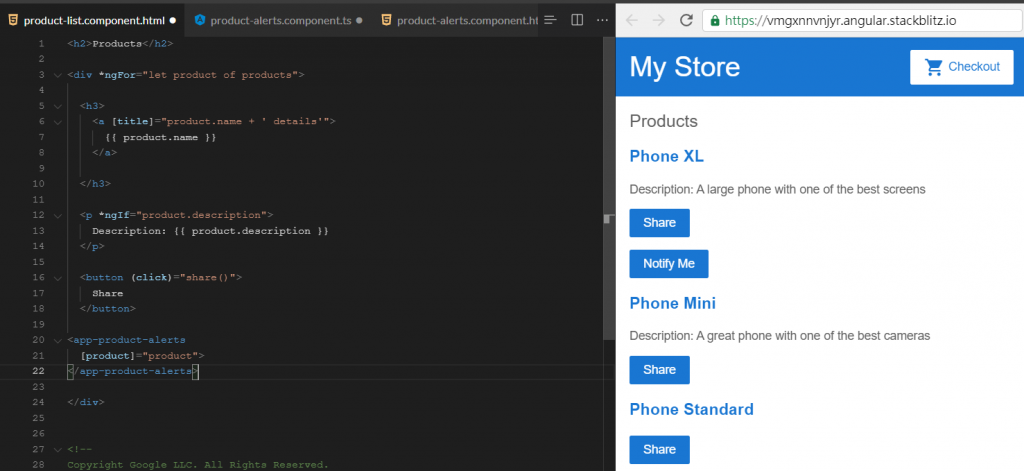Click '{{ product.name }}' in the editor
Image resolution: width=1024 pixels, height=471 pixels.
pos(161,137)
